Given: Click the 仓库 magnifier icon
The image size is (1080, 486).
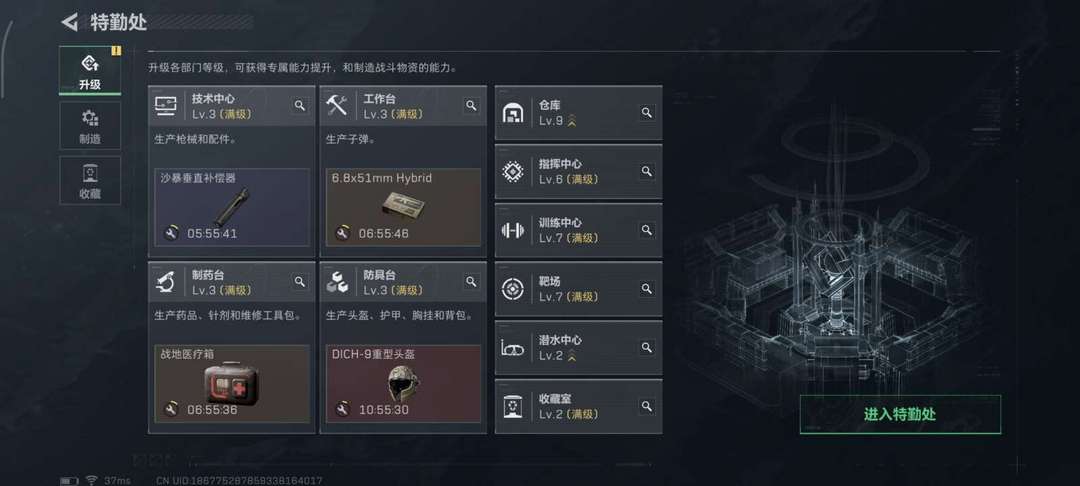Looking at the screenshot, I should pos(647,112).
